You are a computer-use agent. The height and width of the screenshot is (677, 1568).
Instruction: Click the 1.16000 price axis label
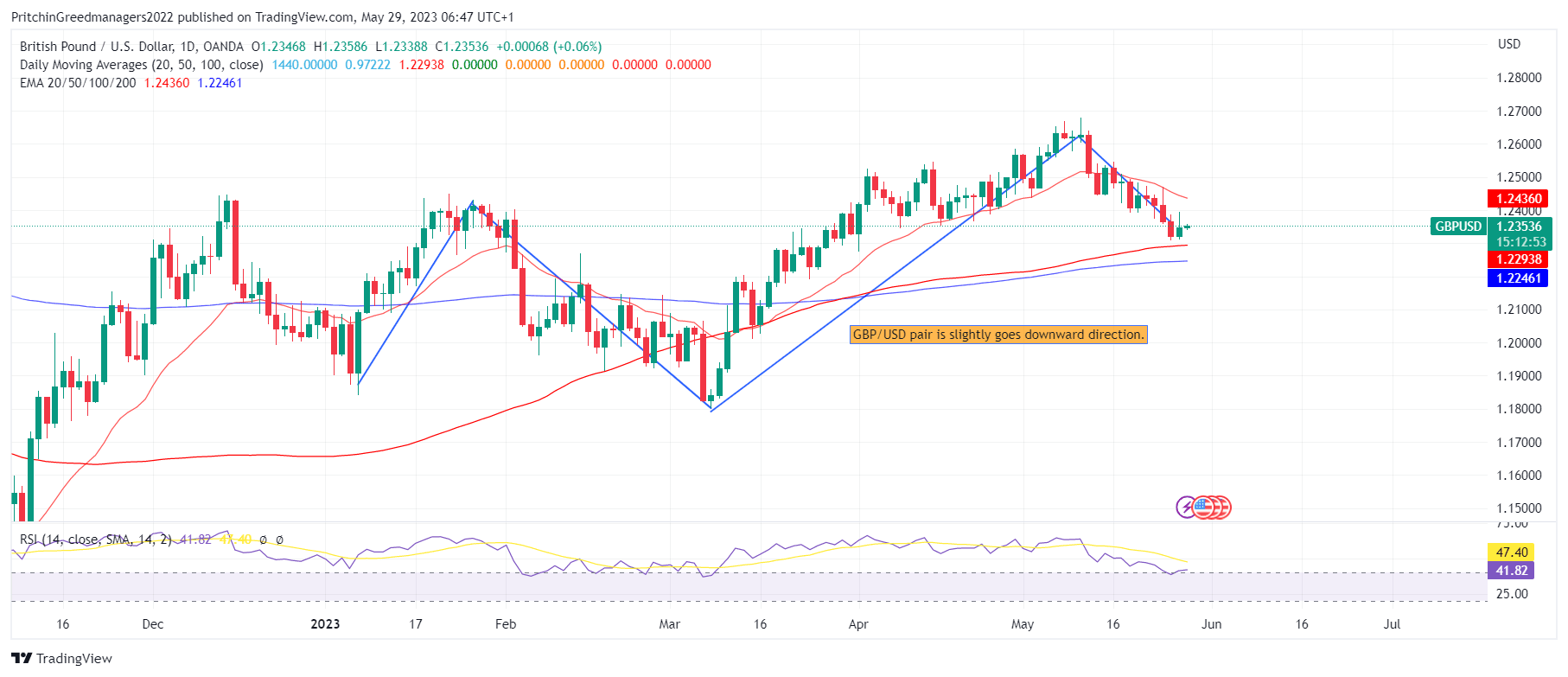[1519, 476]
